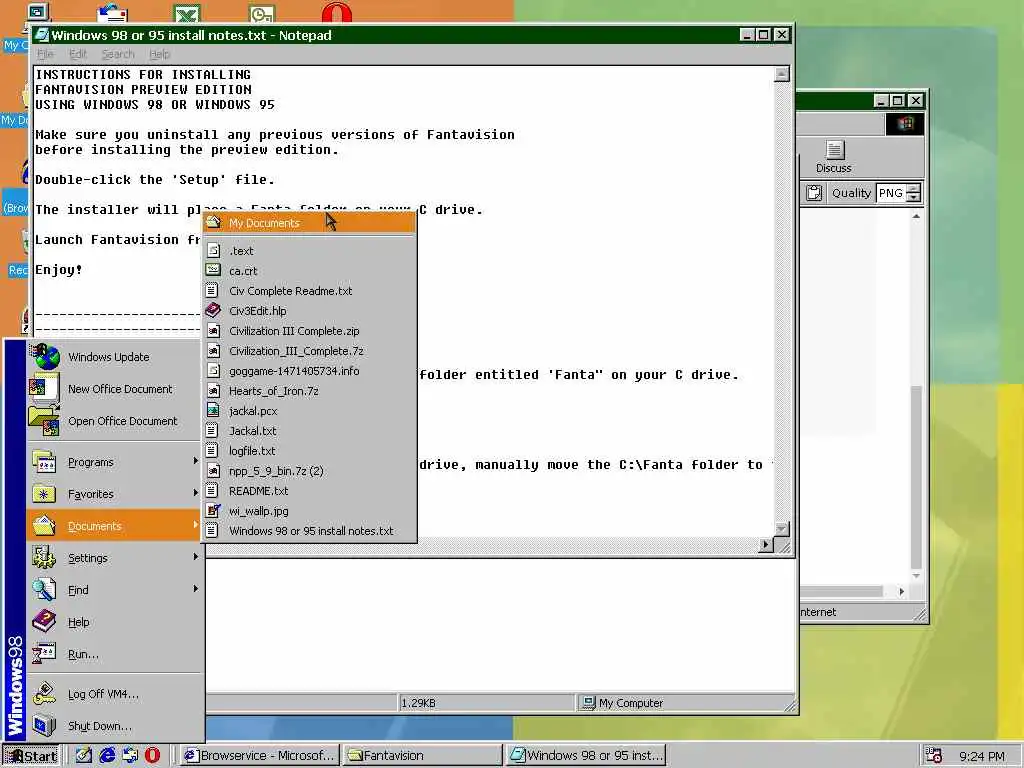The width and height of the screenshot is (1024, 768).
Task: Click Notepad vertical scrollbar down arrow
Action: click(782, 528)
